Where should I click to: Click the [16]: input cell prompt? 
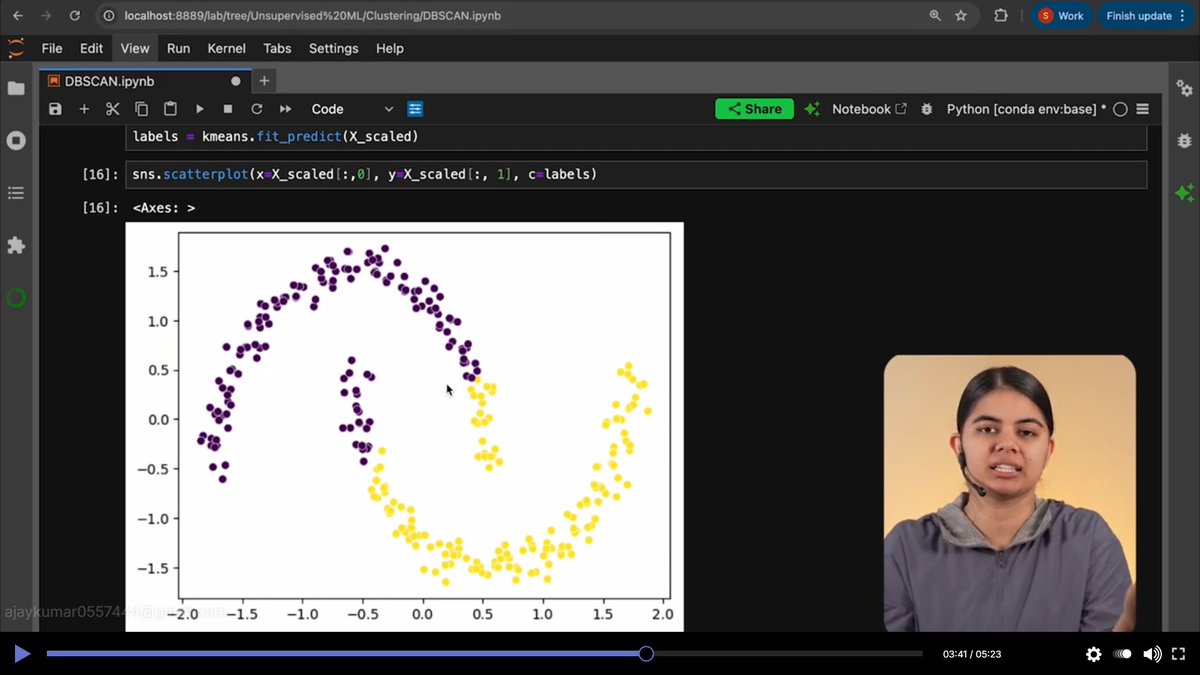(100, 174)
